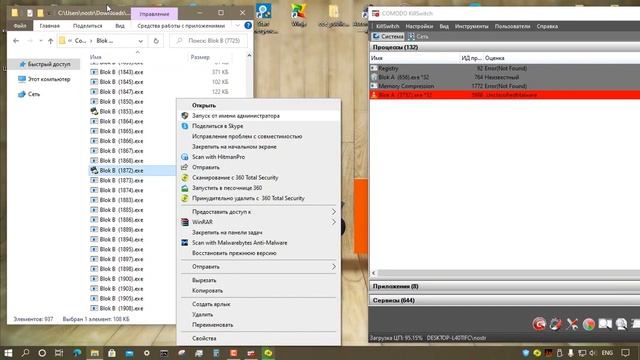Open address bar history dropdown

140,41
